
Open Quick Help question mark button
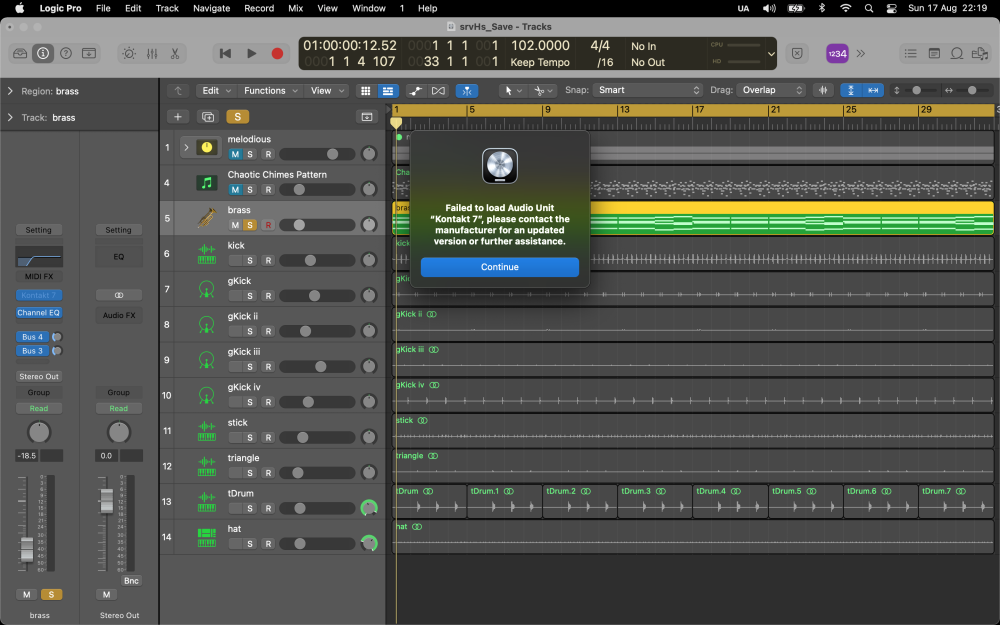66,54
